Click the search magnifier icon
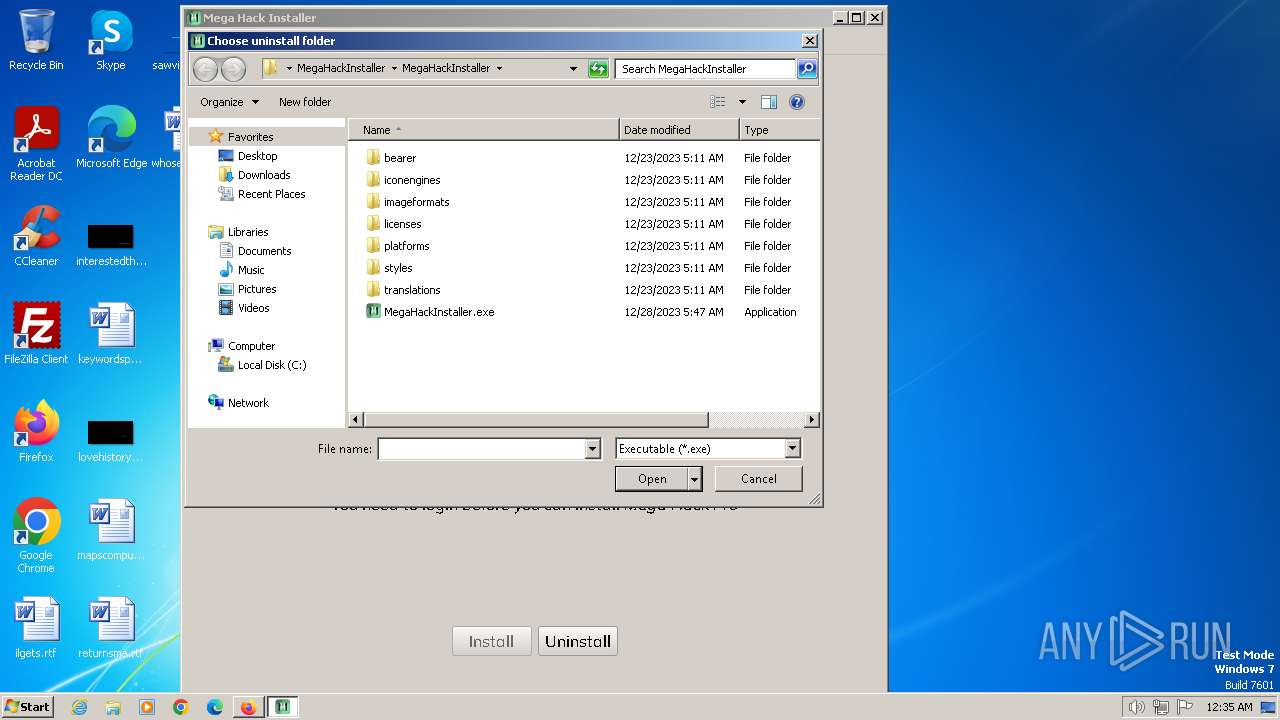Image resolution: width=1280 pixels, height=720 pixels. pyautogui.click(x=807, y=69)
